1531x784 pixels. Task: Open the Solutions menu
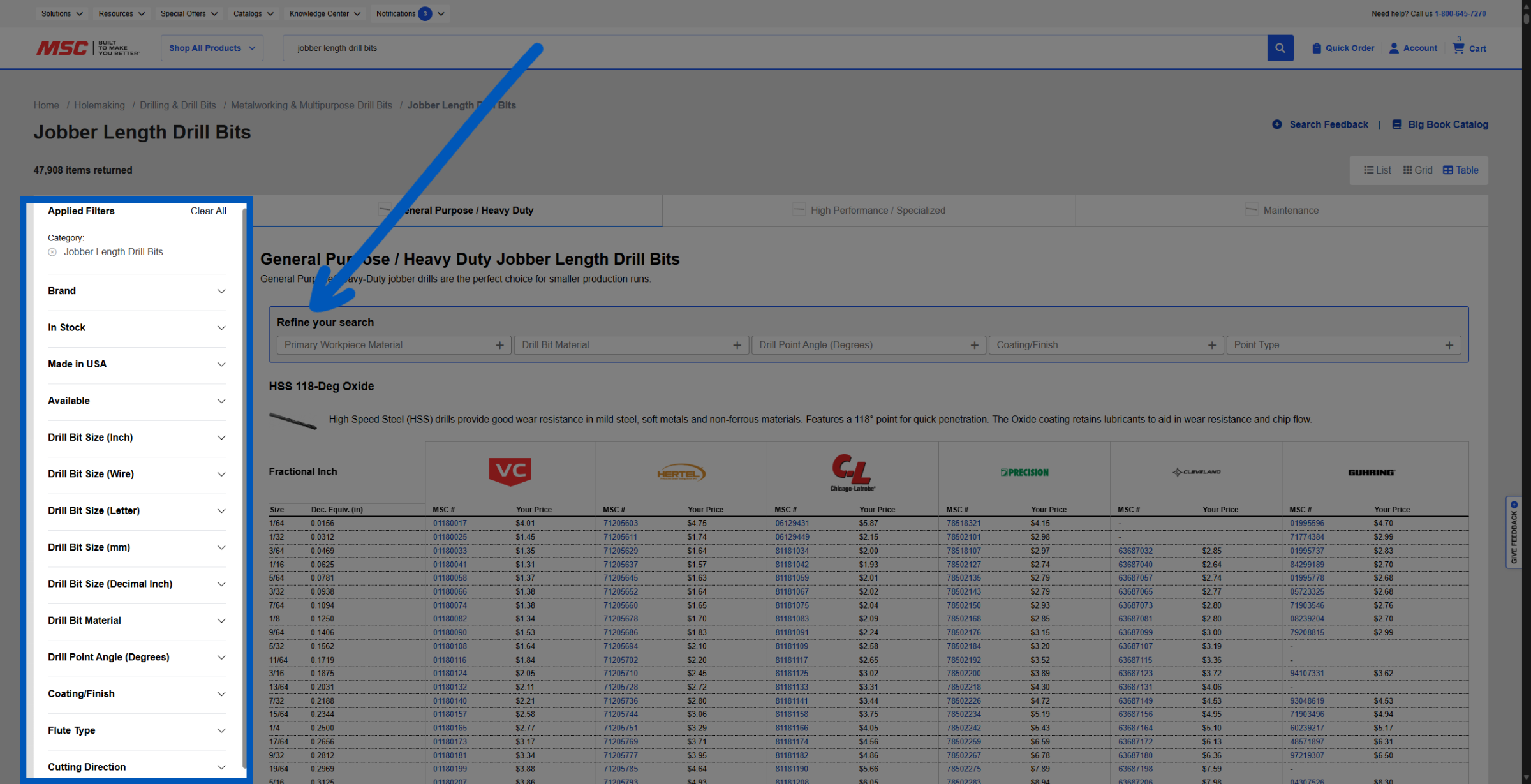[62, 13]
